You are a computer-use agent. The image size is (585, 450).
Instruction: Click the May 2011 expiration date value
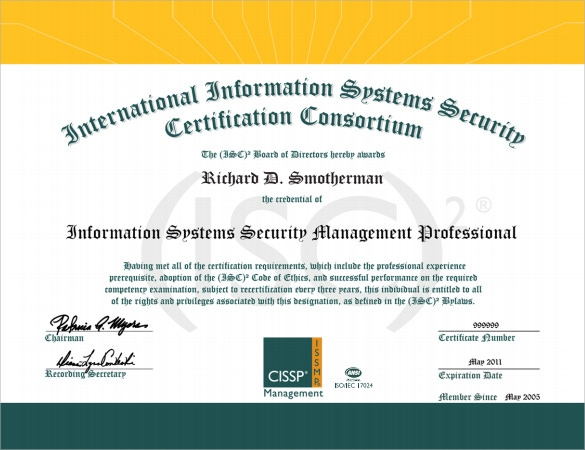[485, 362]
